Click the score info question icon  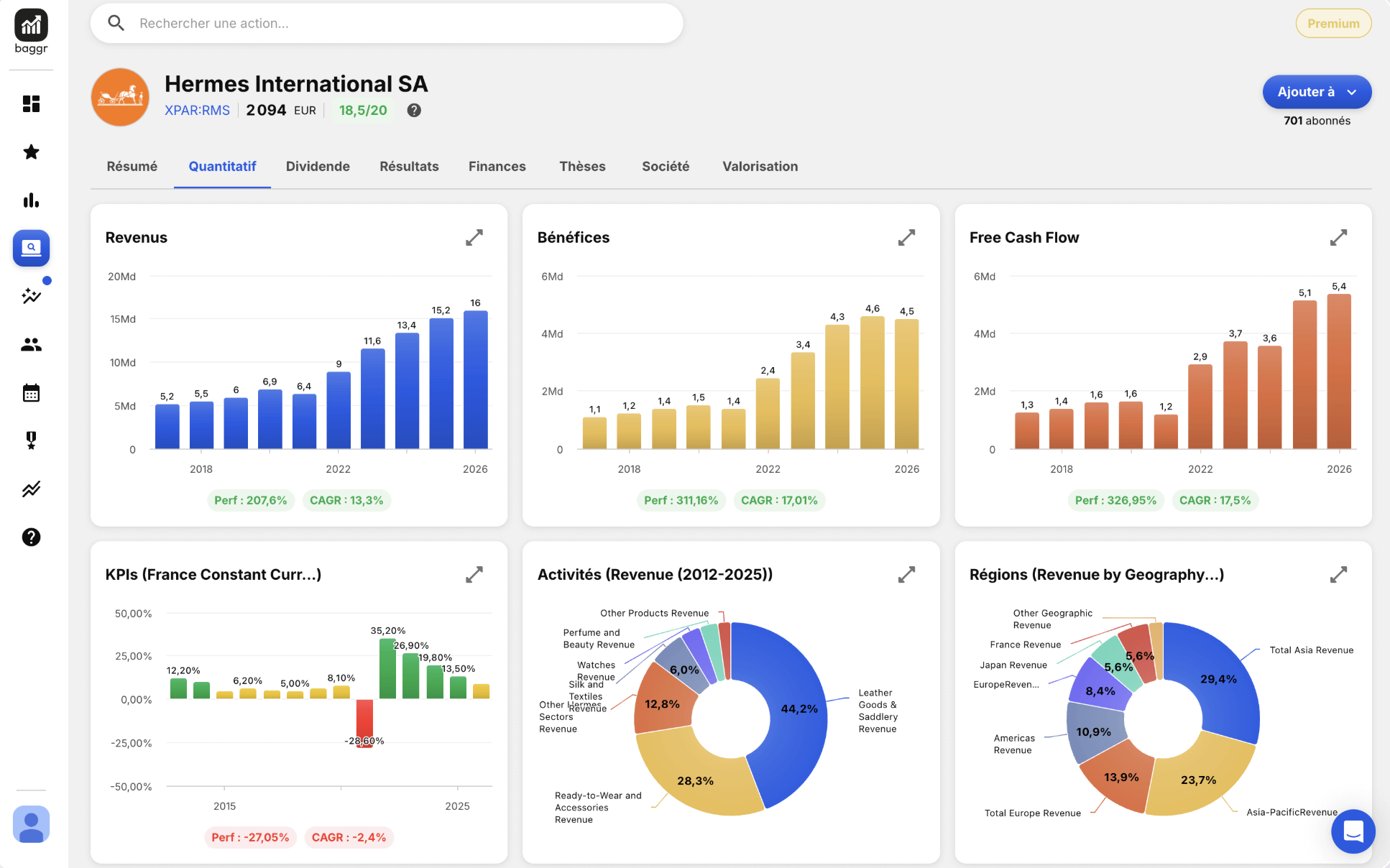click(x=414, y=110)
